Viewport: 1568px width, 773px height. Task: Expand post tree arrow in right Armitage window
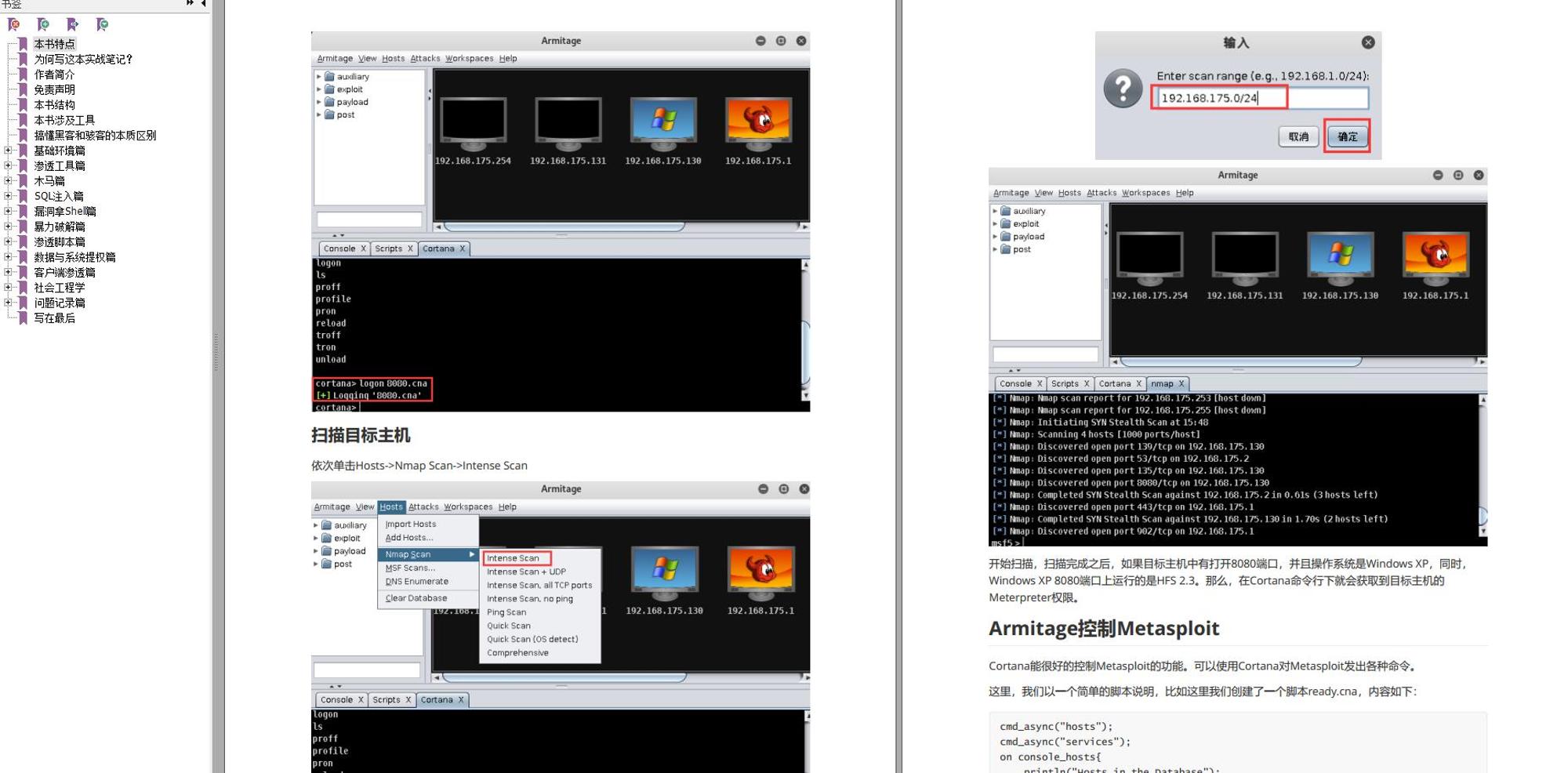(995, 249)
